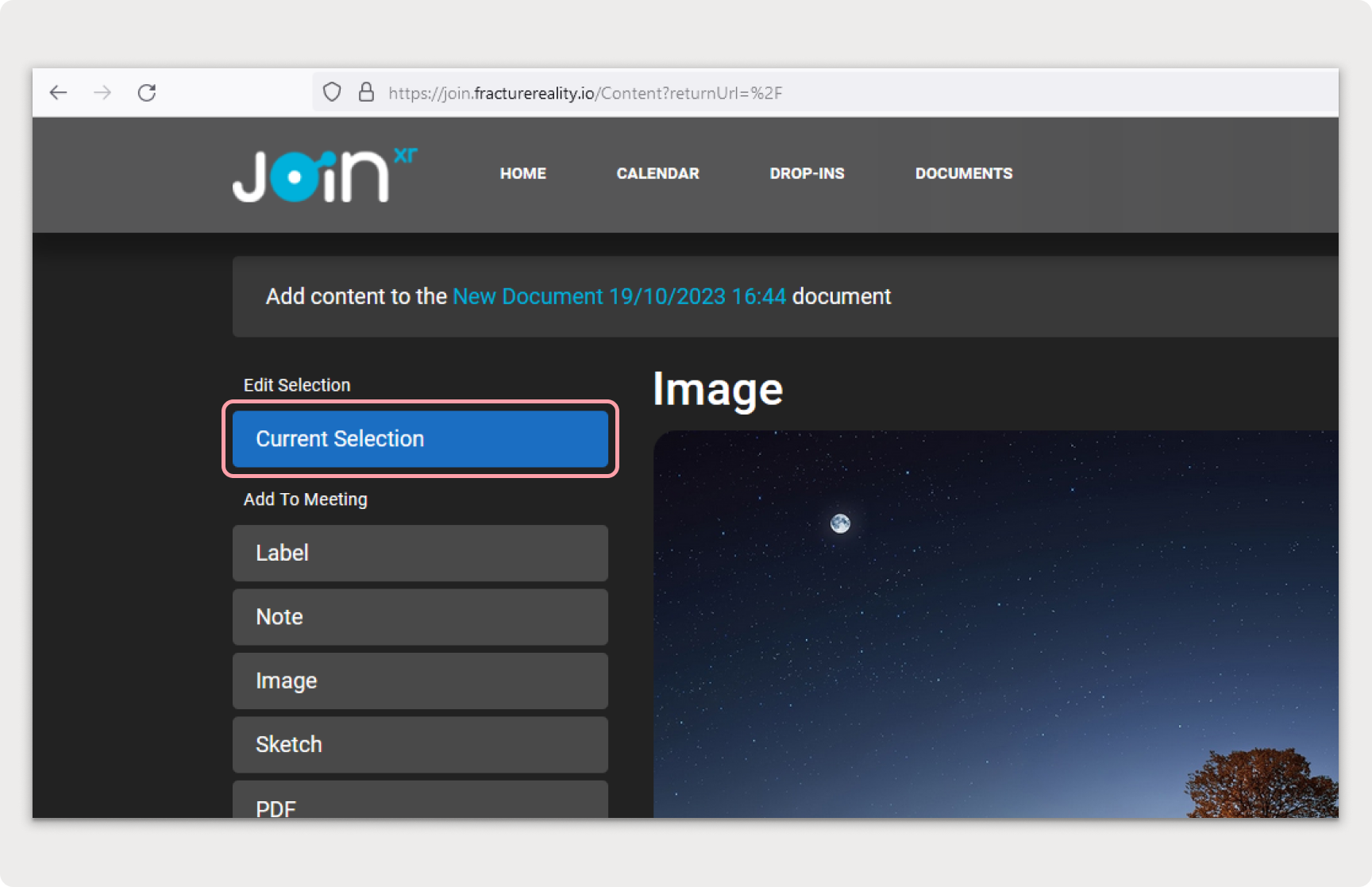Click the Add To Meeting label
1372x887 pixels.
click(x=306, y=499)
